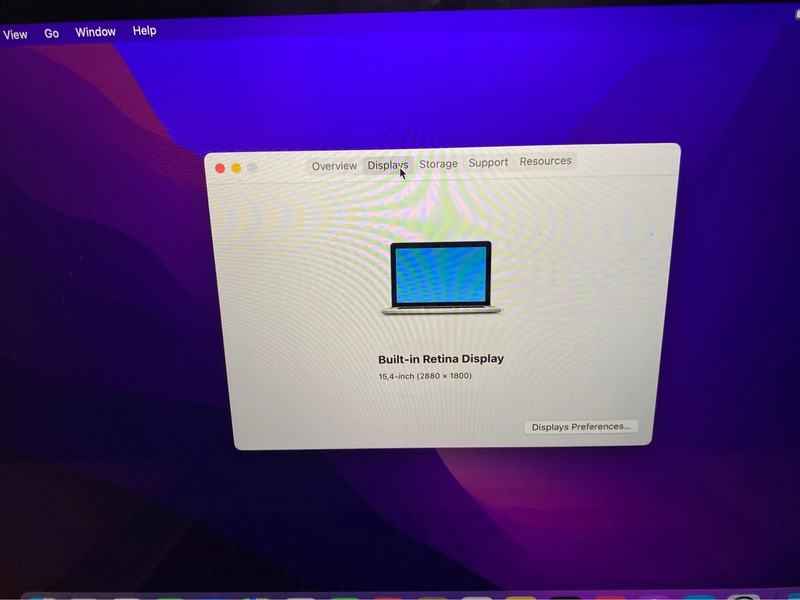
Task: Open the Help menu
Action: point(144,31)
